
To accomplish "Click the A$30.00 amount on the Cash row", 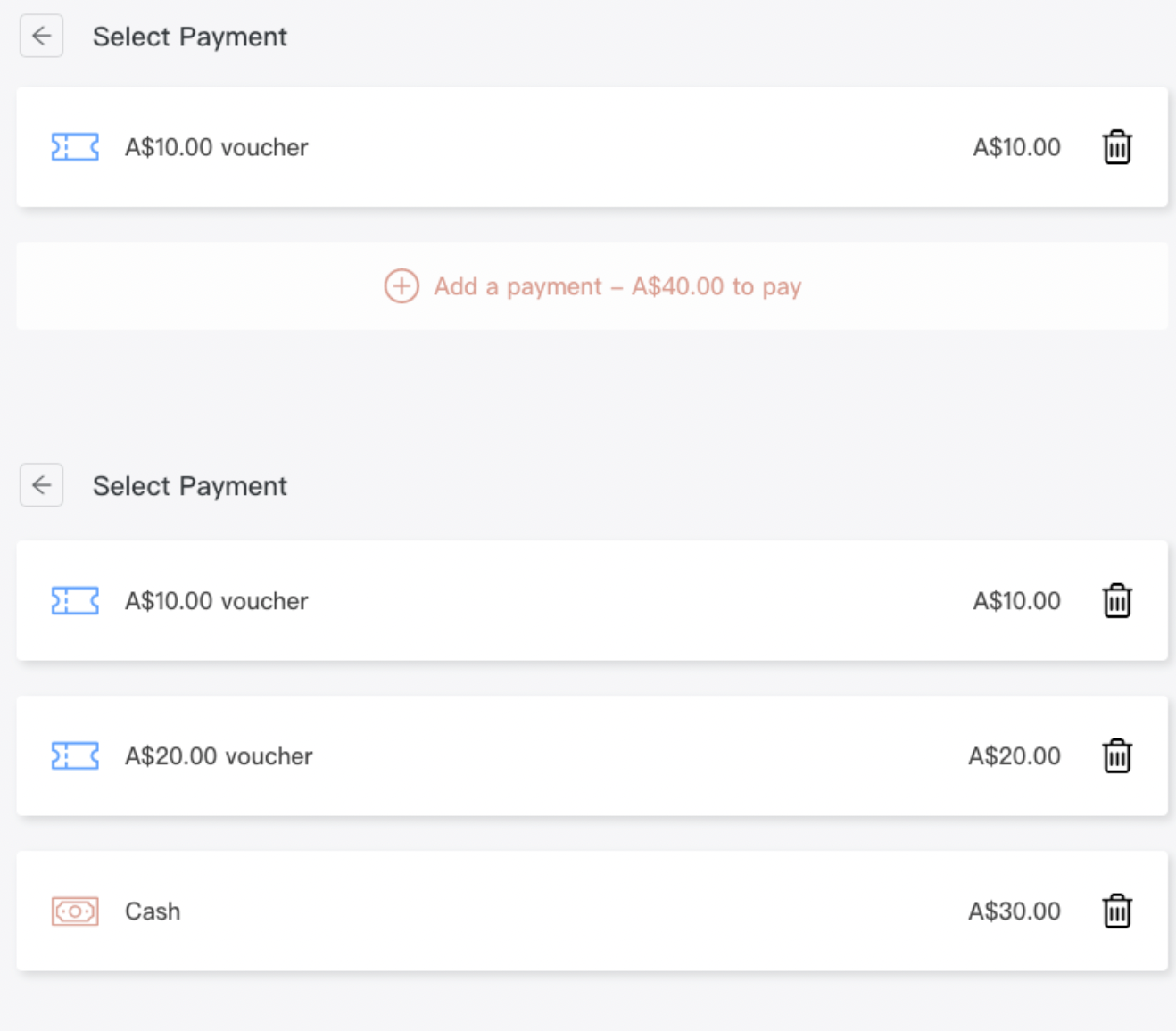I will pyautogui.click(x=1015, y=911).
